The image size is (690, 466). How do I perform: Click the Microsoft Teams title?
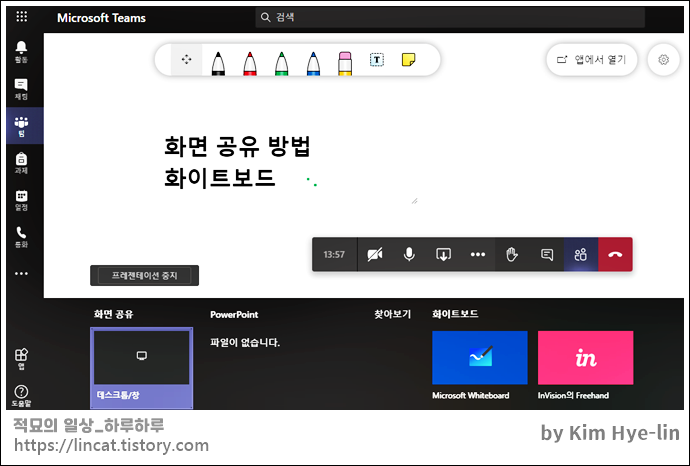[x=101, y=18]
